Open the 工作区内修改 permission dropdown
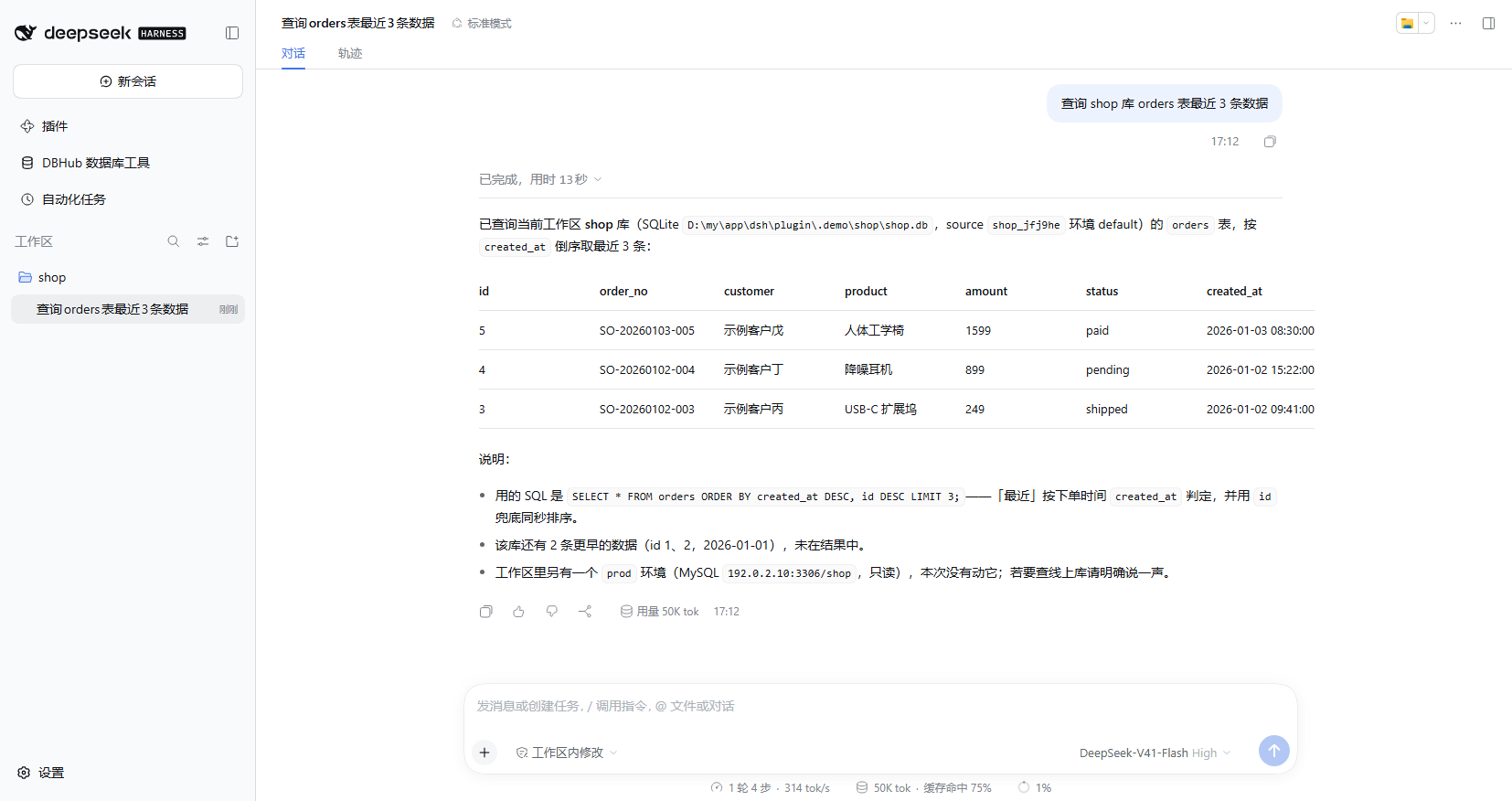Viewport: 1512px width, 801px height. click(567, 753)
